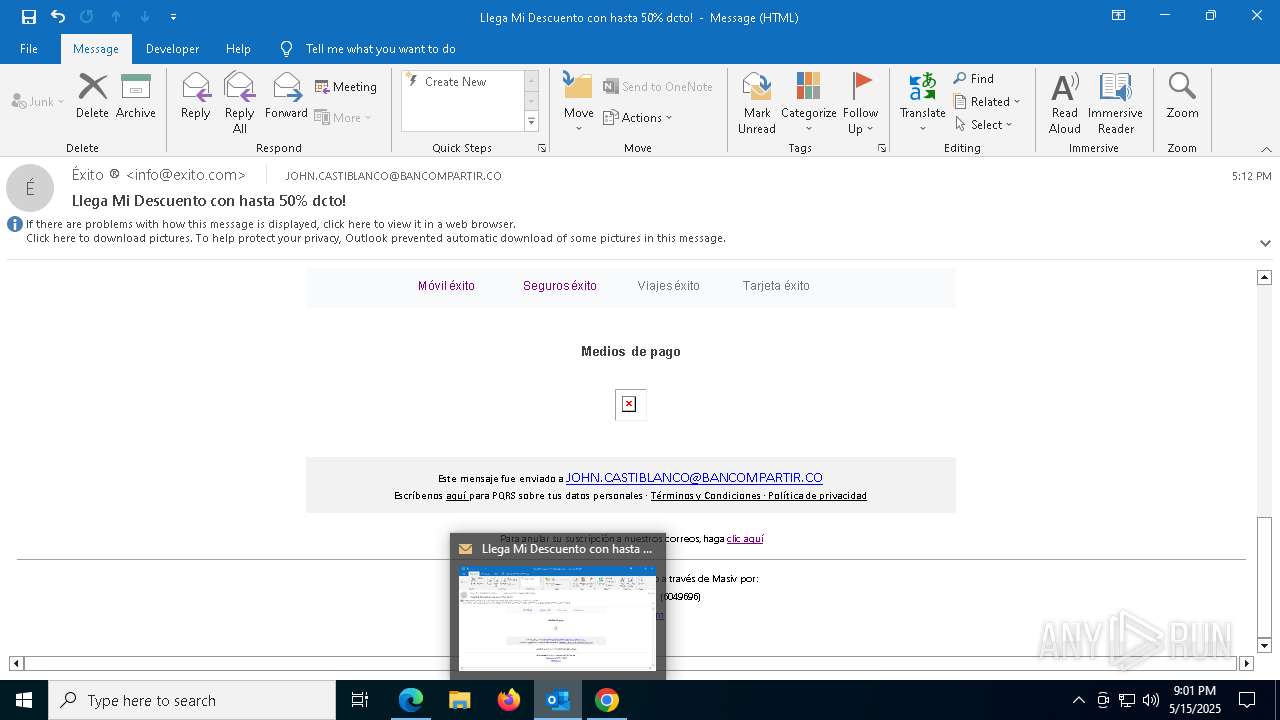Open the Seguros éxito link

coord(560,286)
